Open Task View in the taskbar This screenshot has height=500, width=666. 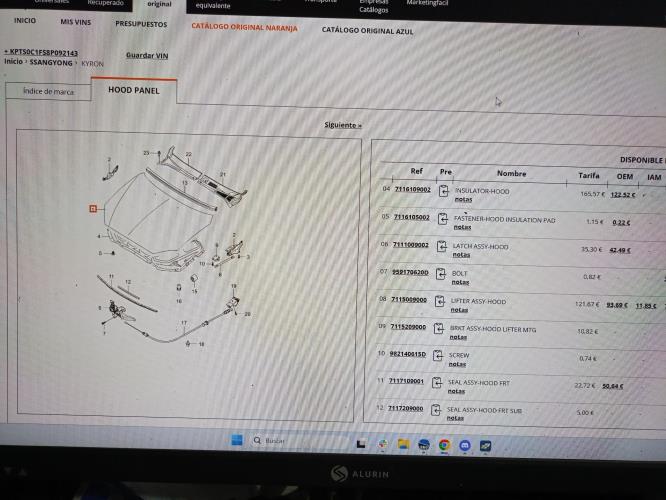coord(361,444)
